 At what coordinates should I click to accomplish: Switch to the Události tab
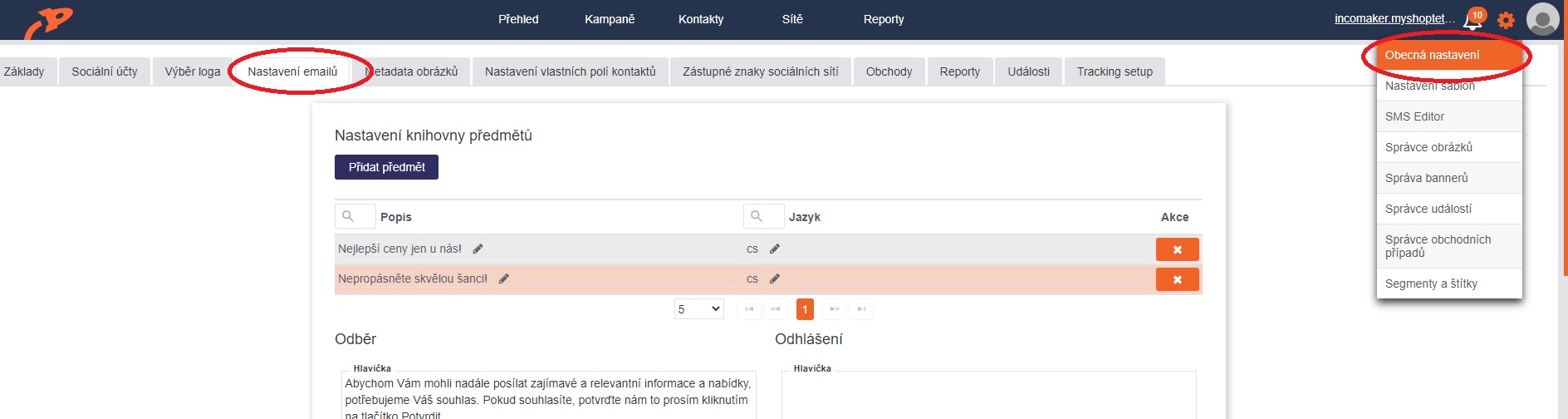[x=1028, y=71]
